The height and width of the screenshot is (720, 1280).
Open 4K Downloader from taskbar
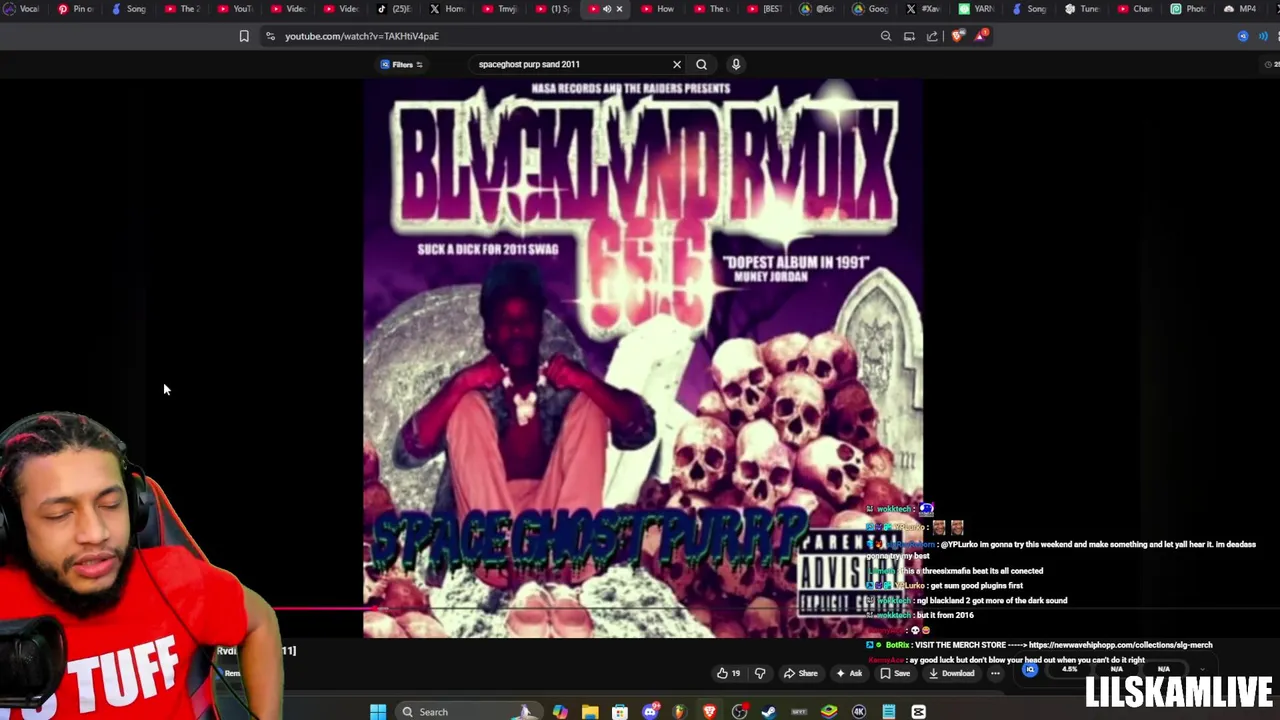point(859,712)
